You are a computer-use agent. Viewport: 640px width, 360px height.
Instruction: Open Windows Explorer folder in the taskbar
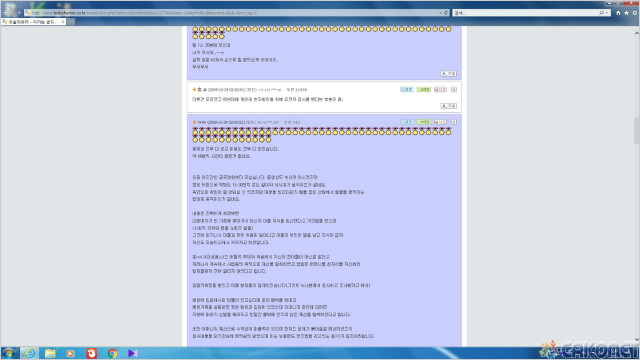tap(50, 353)
